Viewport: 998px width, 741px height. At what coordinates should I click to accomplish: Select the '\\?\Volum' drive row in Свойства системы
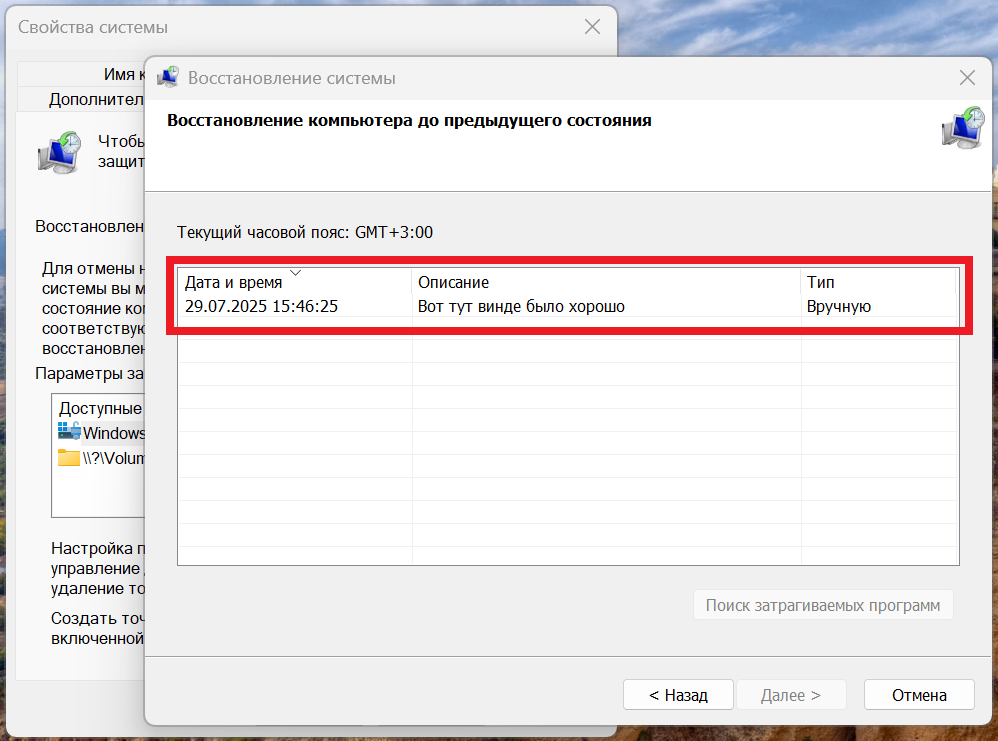101,458
